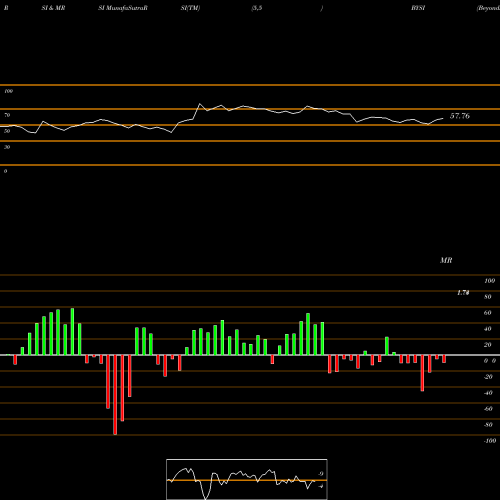Click the RSI axis label 70
The image size is (500, 500).
click(x=7, y=115)
